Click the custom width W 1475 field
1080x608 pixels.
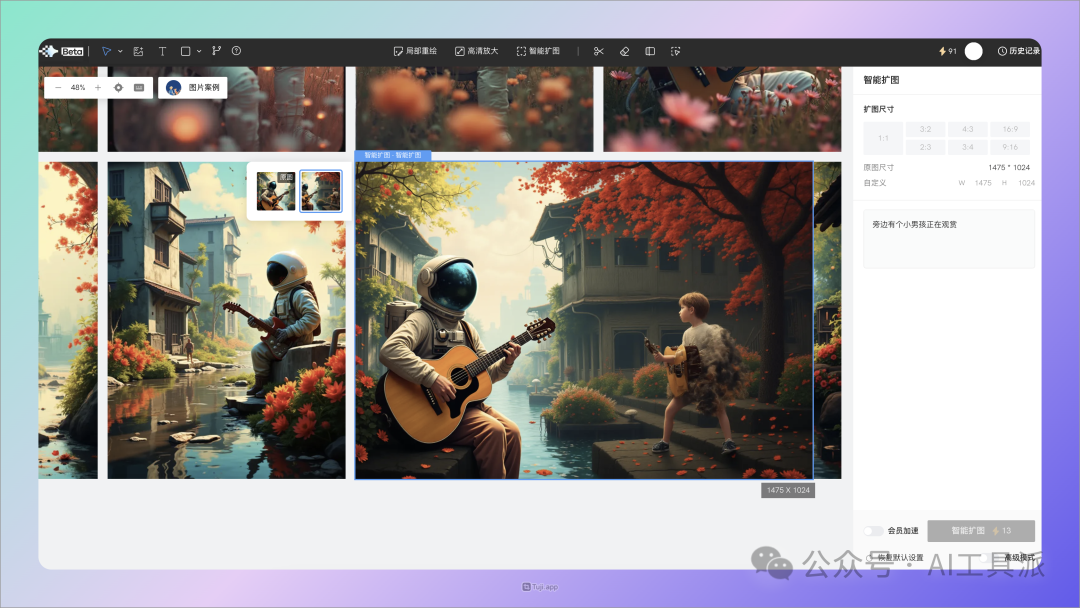coord(975,183)
